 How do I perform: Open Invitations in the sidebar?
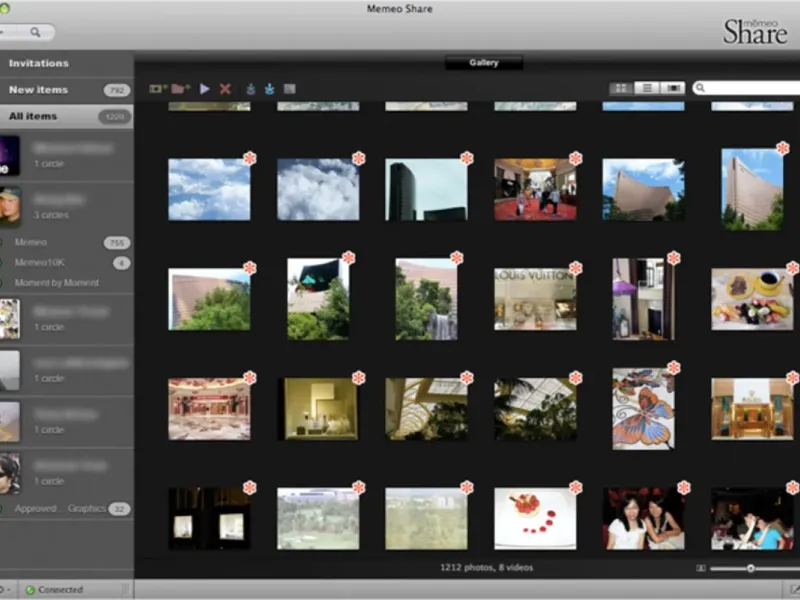(39, 63)
